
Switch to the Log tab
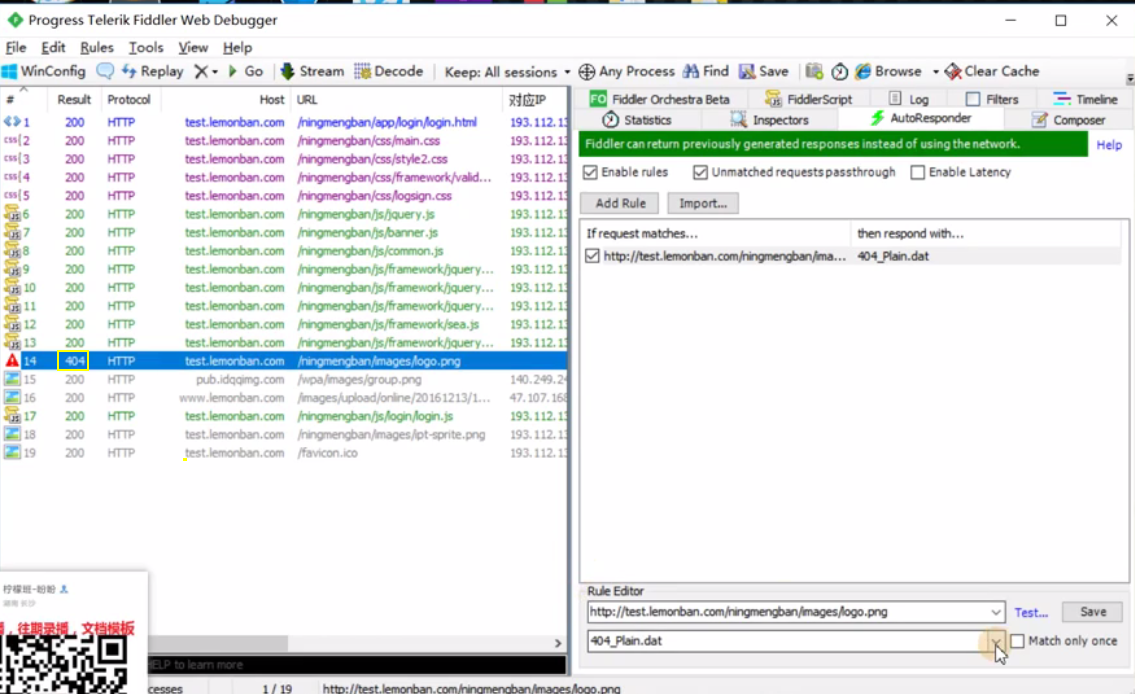click(x=908, y=99)
